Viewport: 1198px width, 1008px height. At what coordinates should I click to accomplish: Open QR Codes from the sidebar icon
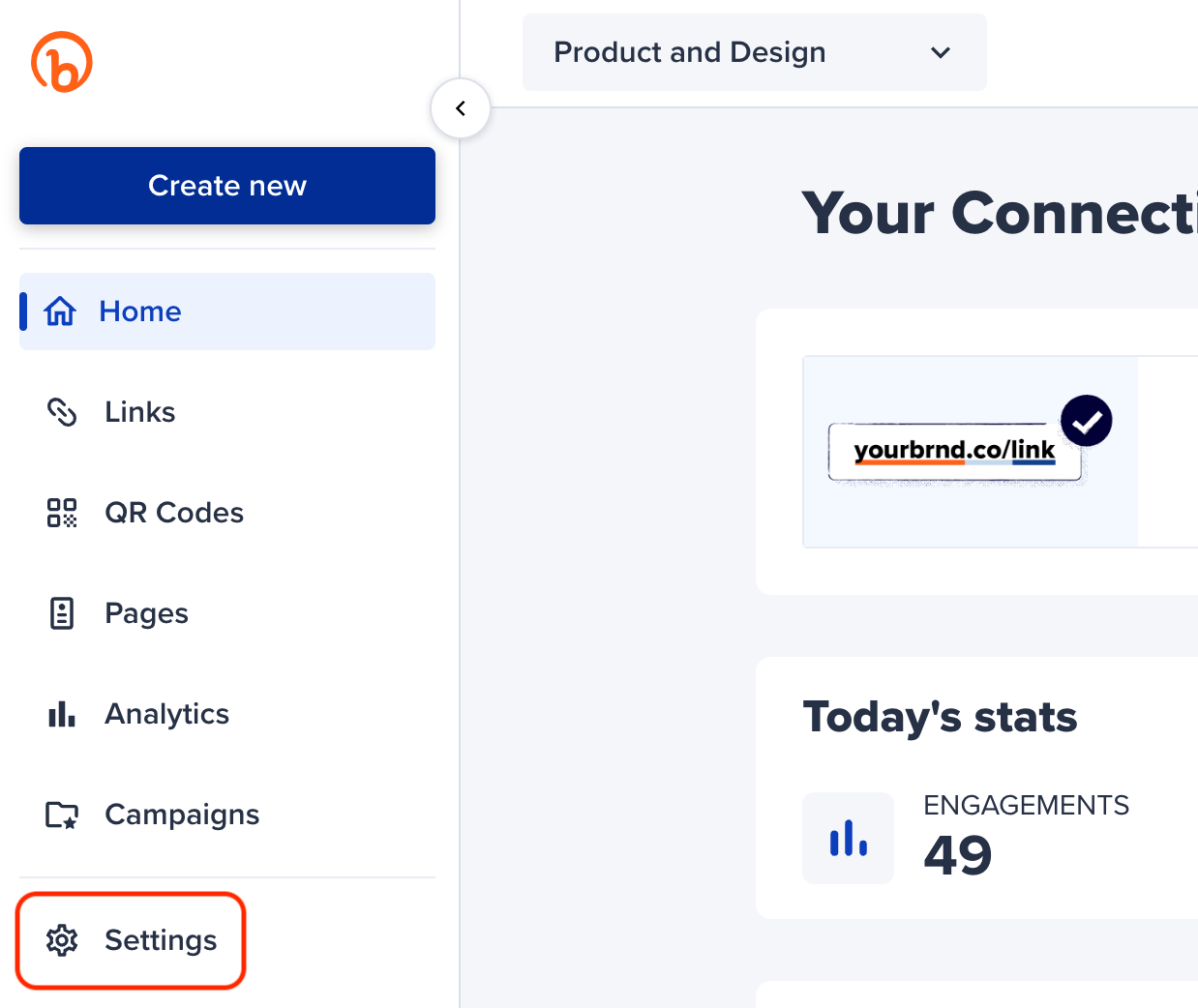[61, 513]
